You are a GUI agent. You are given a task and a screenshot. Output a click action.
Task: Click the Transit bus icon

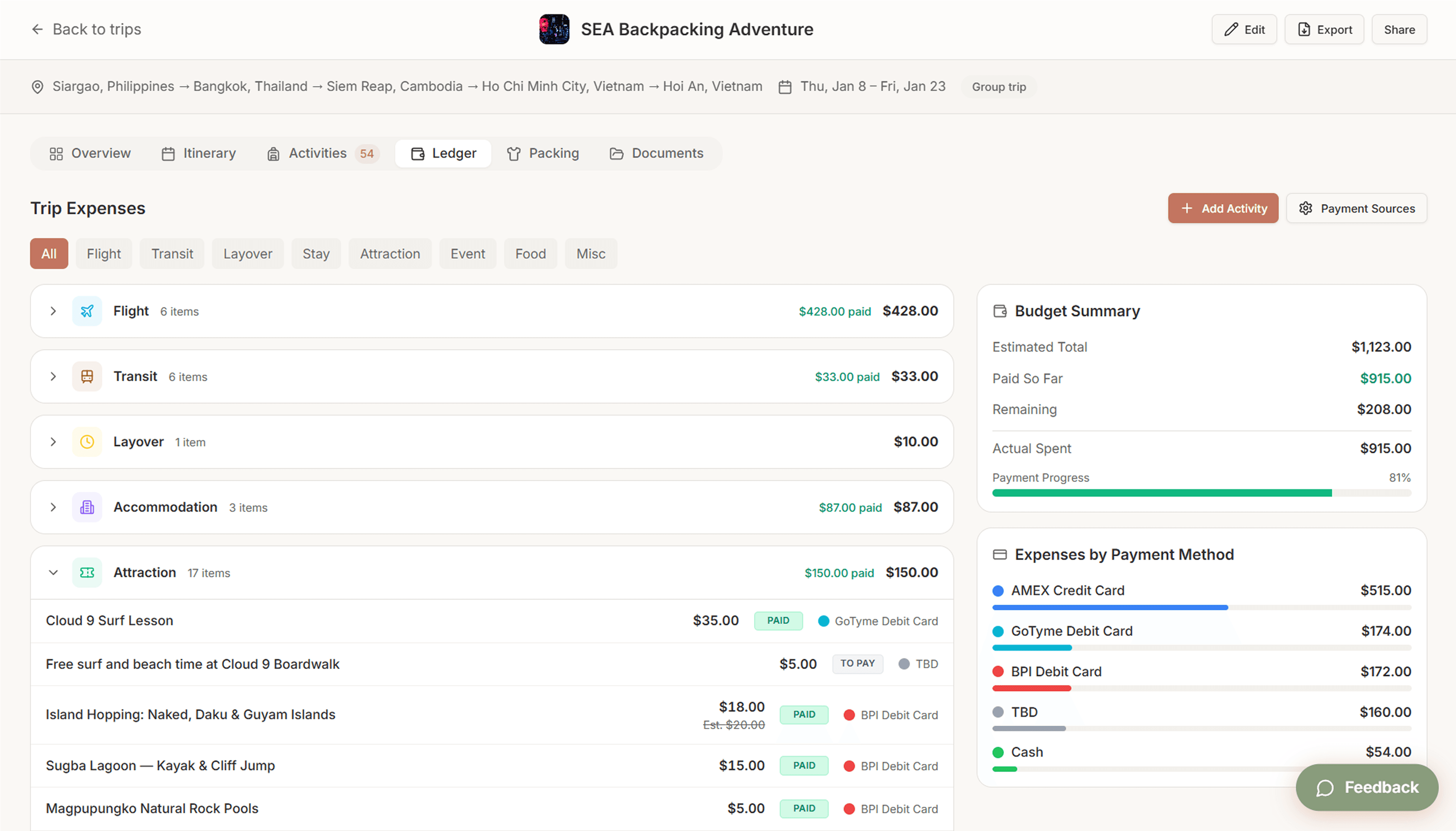[87, 377]
